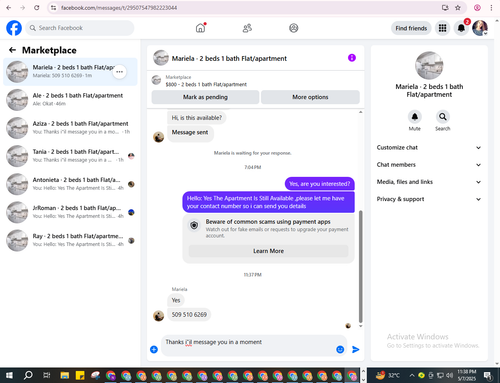Open the browser three-dot menu

pos(491,8)
